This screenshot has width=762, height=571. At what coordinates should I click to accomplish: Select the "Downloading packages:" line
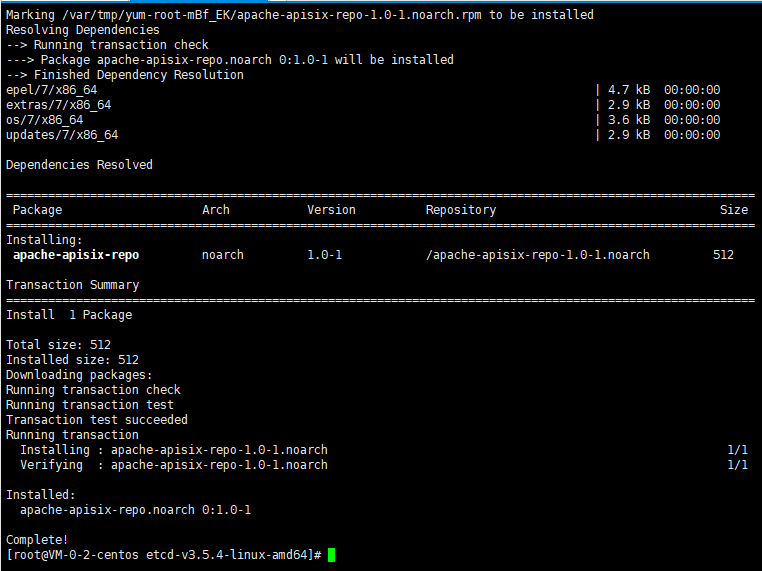coord(79,375)
